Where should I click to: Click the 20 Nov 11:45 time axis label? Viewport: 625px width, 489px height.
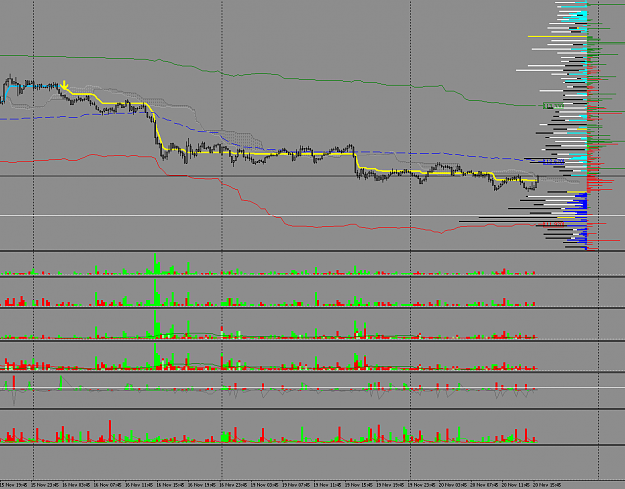coord(515,485)
